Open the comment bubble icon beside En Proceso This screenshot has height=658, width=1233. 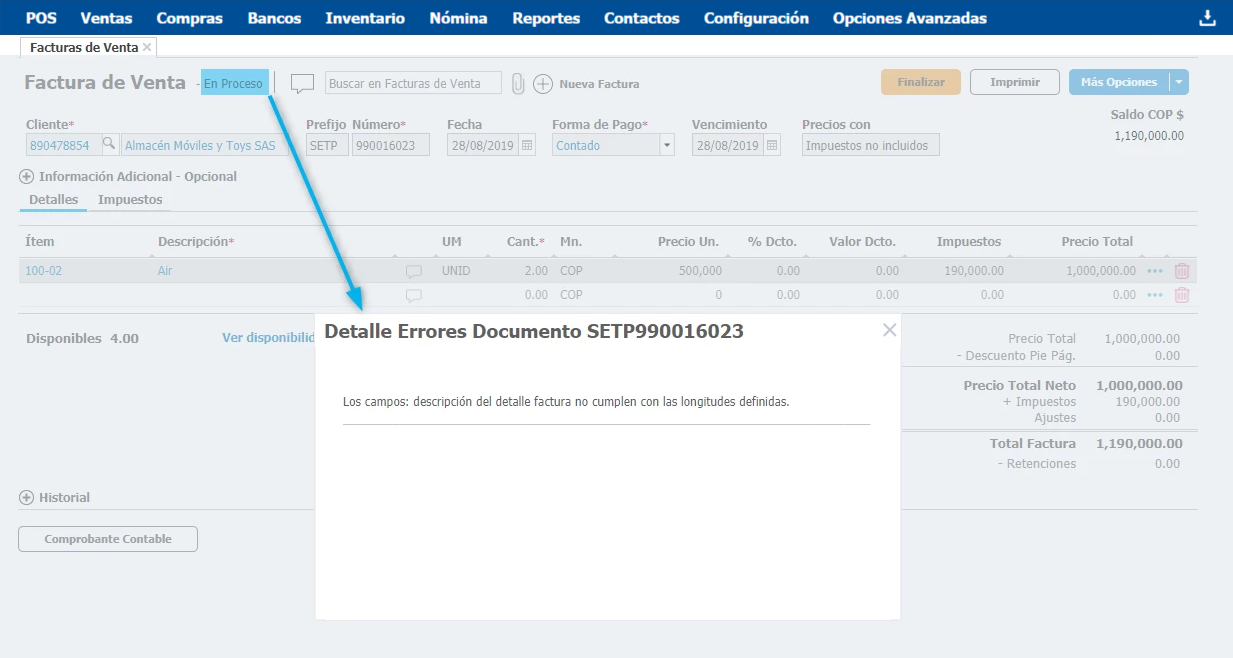302,84
